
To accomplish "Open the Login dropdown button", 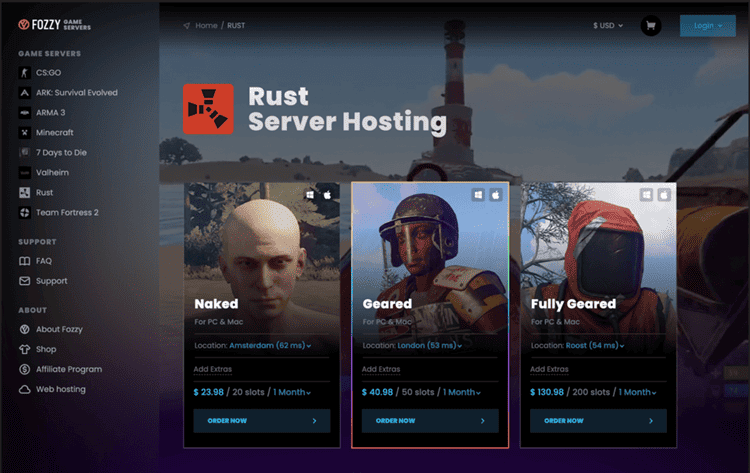I will (708, 26).
